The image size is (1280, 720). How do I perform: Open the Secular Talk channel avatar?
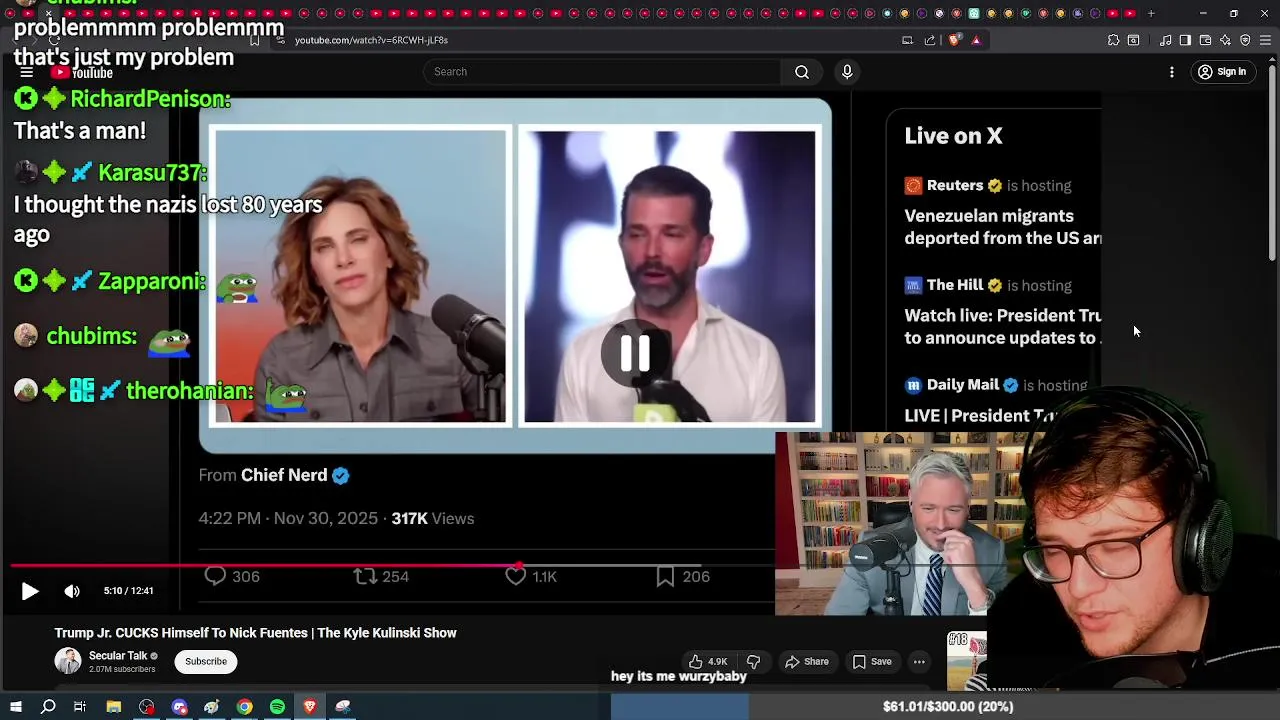(67, 661)
